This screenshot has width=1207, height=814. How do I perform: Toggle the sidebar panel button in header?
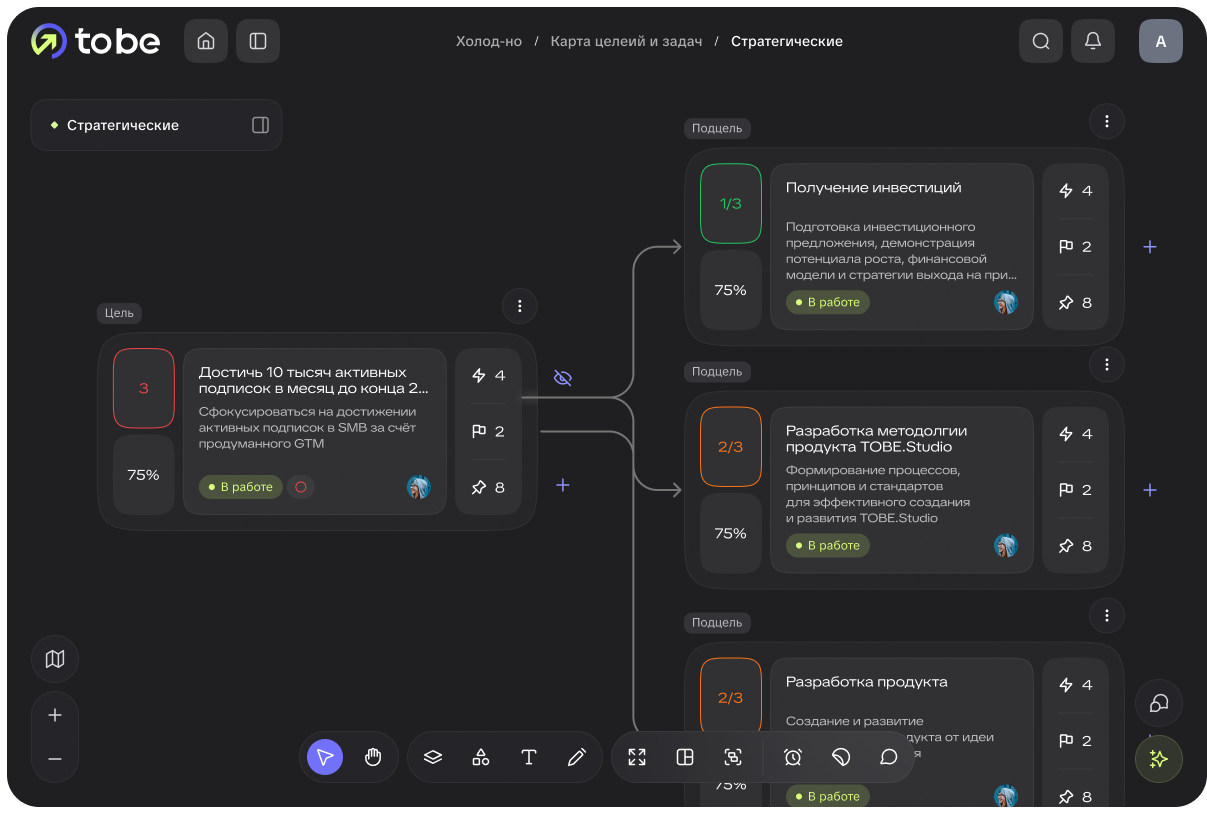(x=258, y=41)
